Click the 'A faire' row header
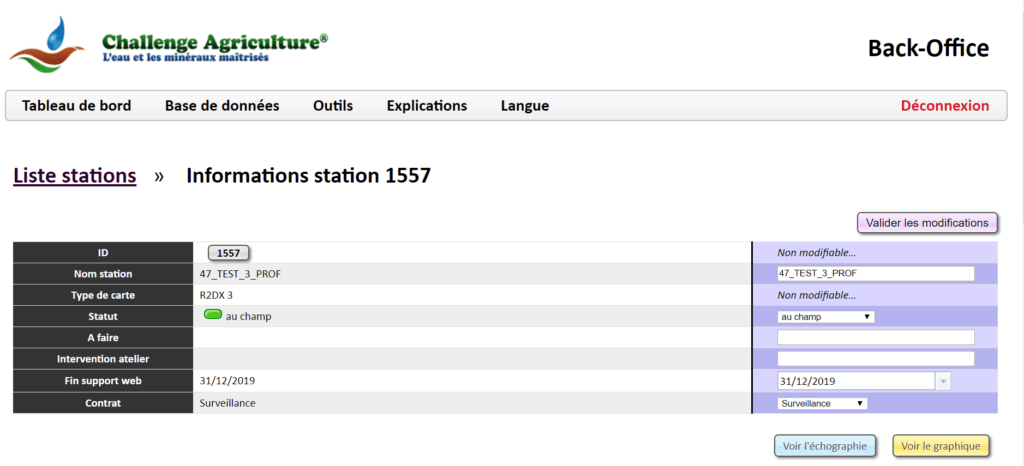The height and width of the screenshot is (466, 1024). (103, 337)
